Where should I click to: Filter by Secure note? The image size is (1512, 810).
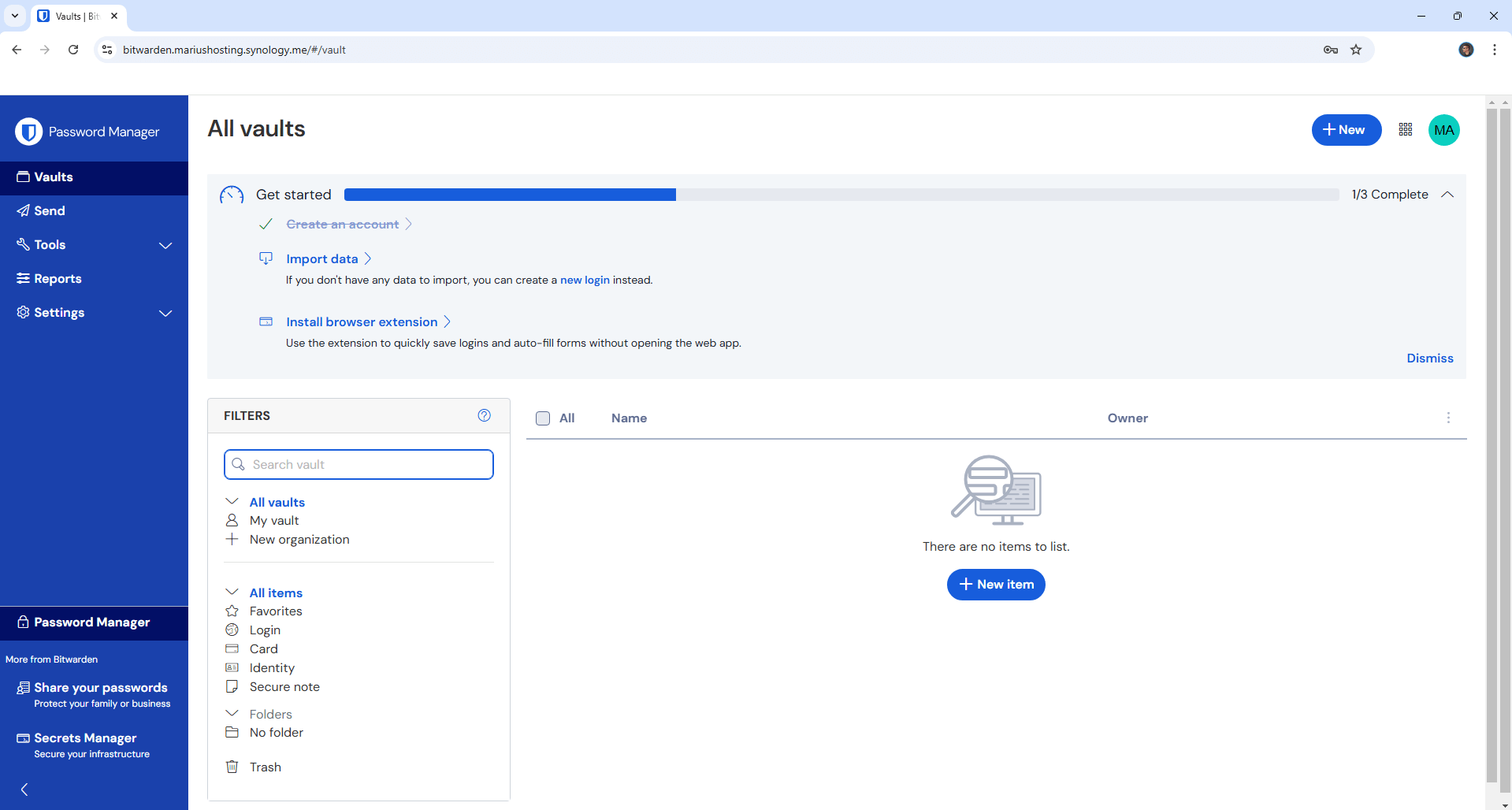(284, 686)
